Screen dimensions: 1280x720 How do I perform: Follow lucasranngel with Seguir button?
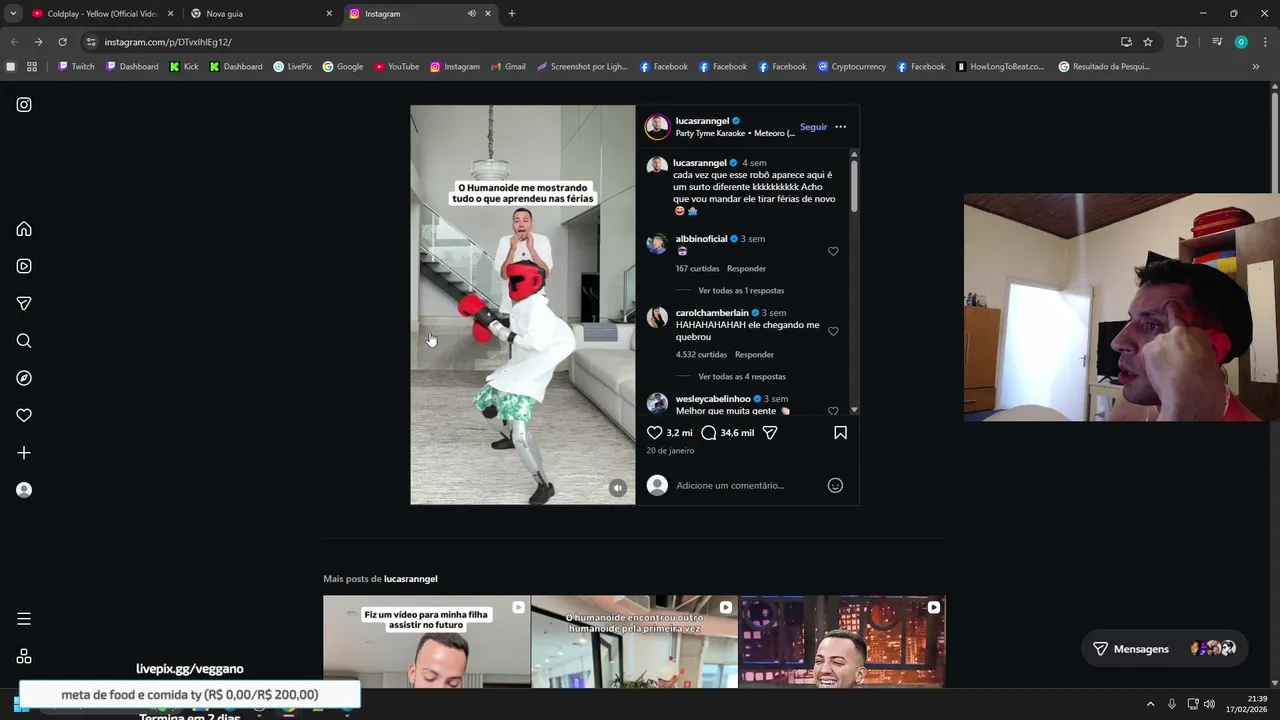coord(813,127)
